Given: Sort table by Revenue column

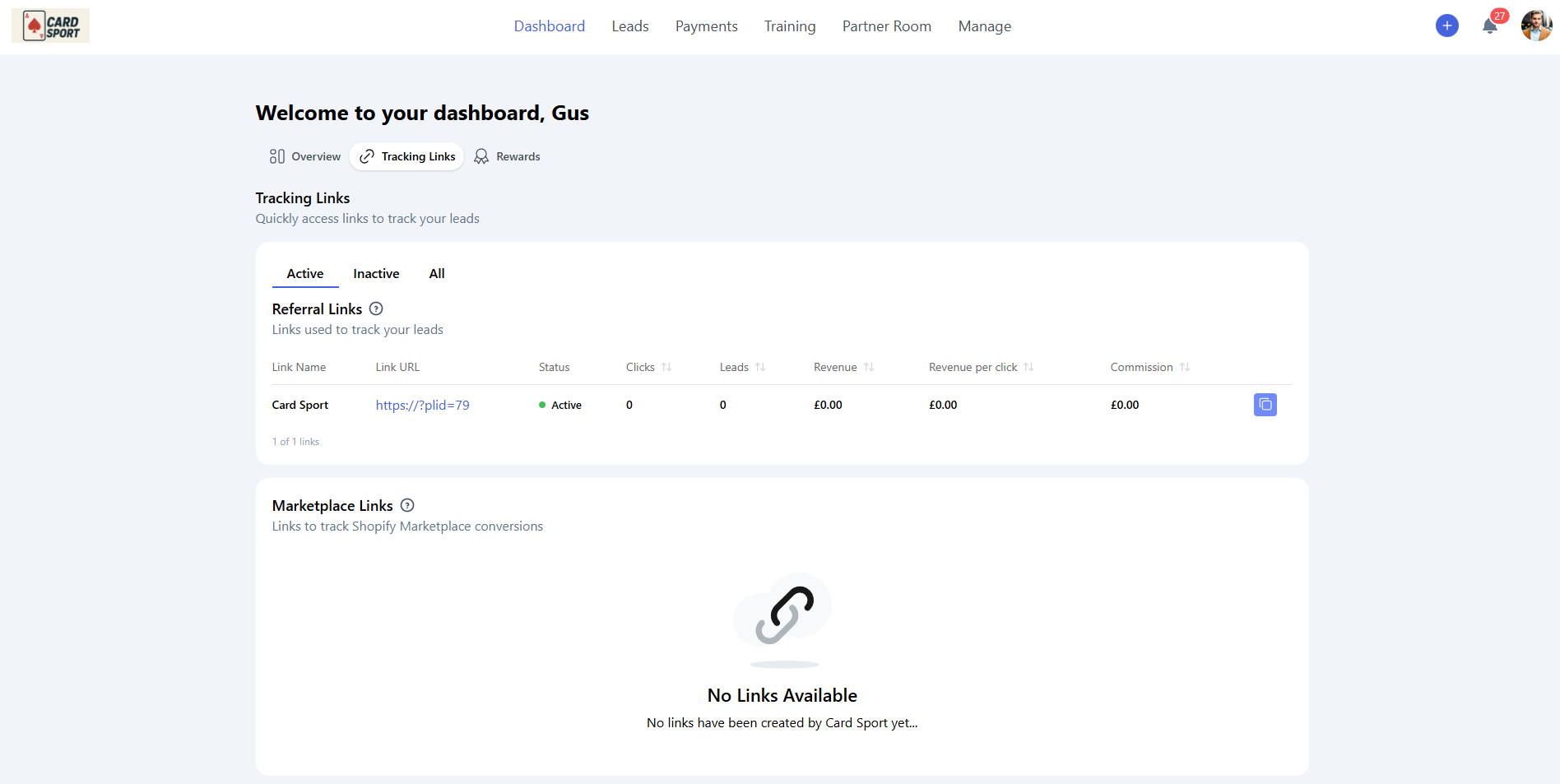Looking at the screenshot, I should [869, 368].
